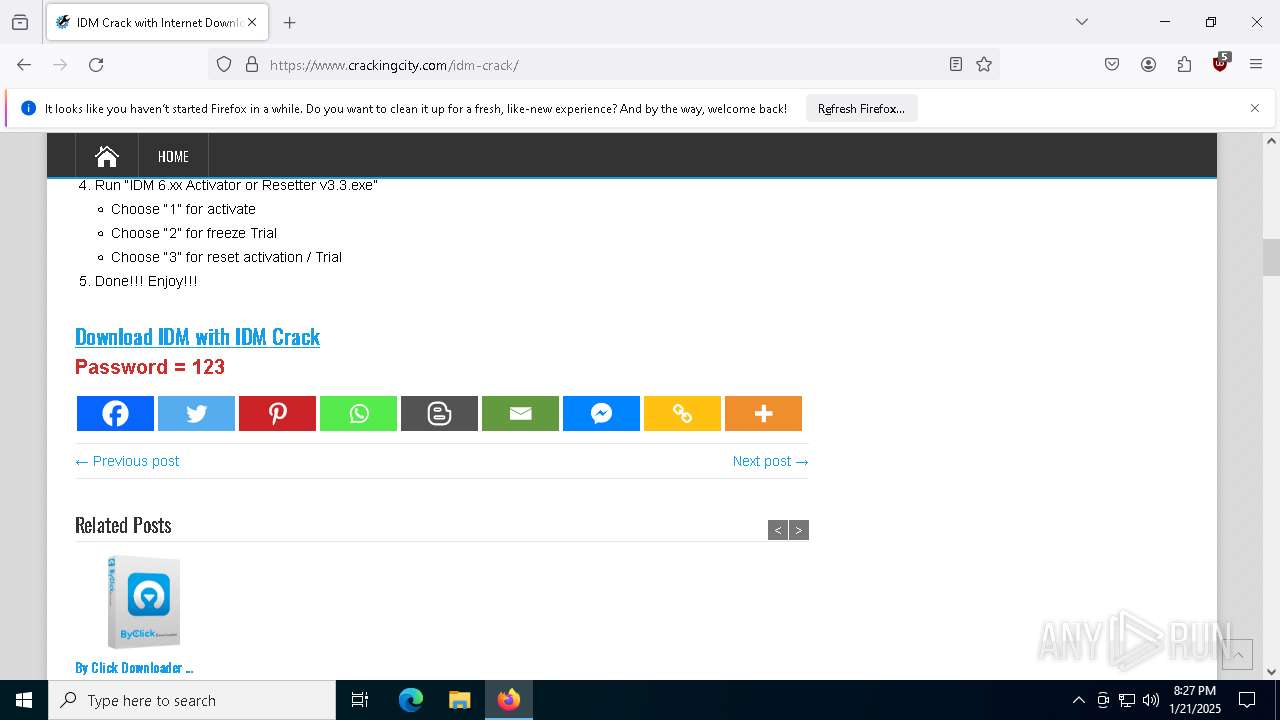Open File Explorer from the taskbar
The width and height of the screenshot is (1280, 720).
460,700
